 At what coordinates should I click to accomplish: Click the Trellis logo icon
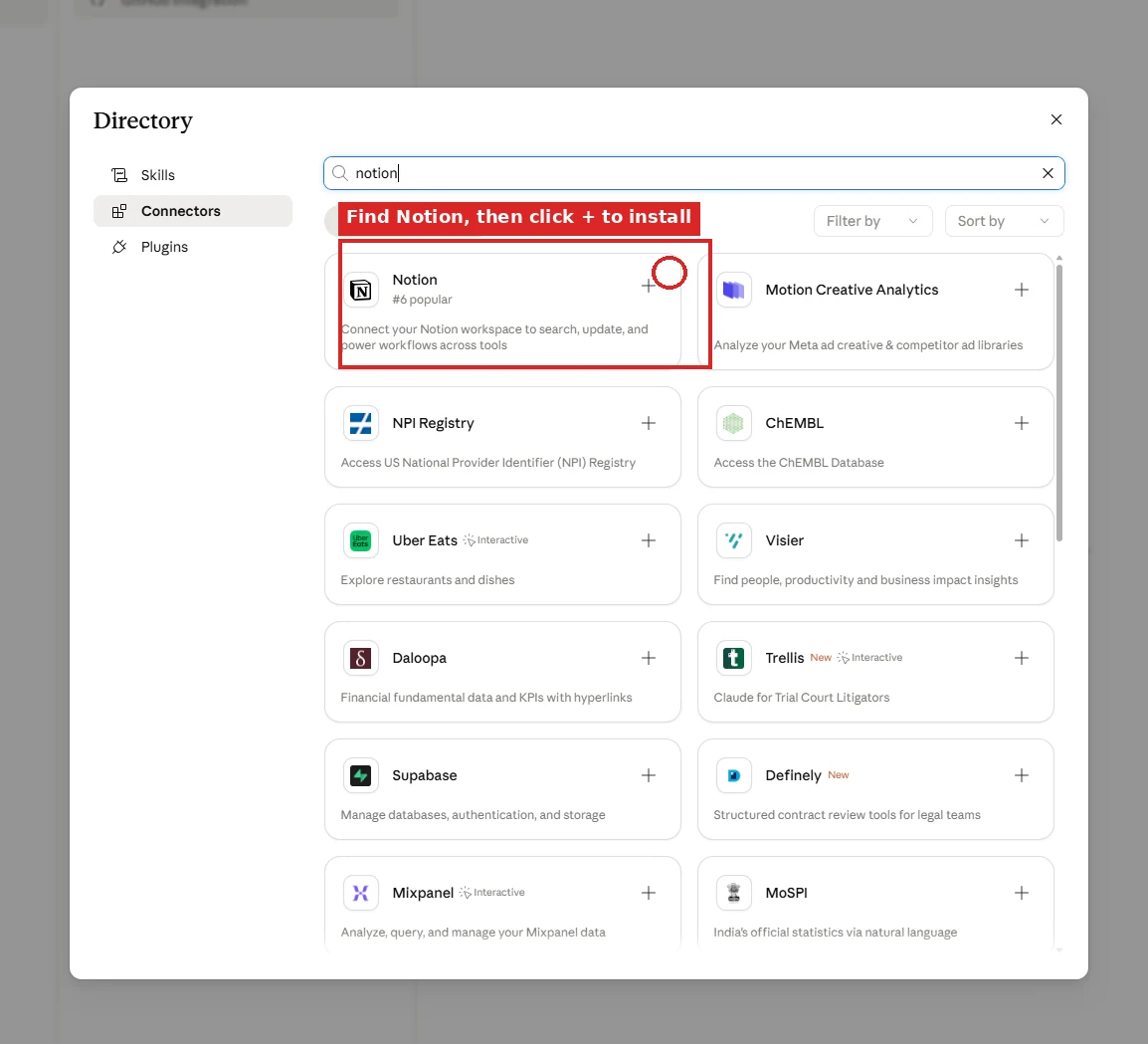(x=733, y=658)
